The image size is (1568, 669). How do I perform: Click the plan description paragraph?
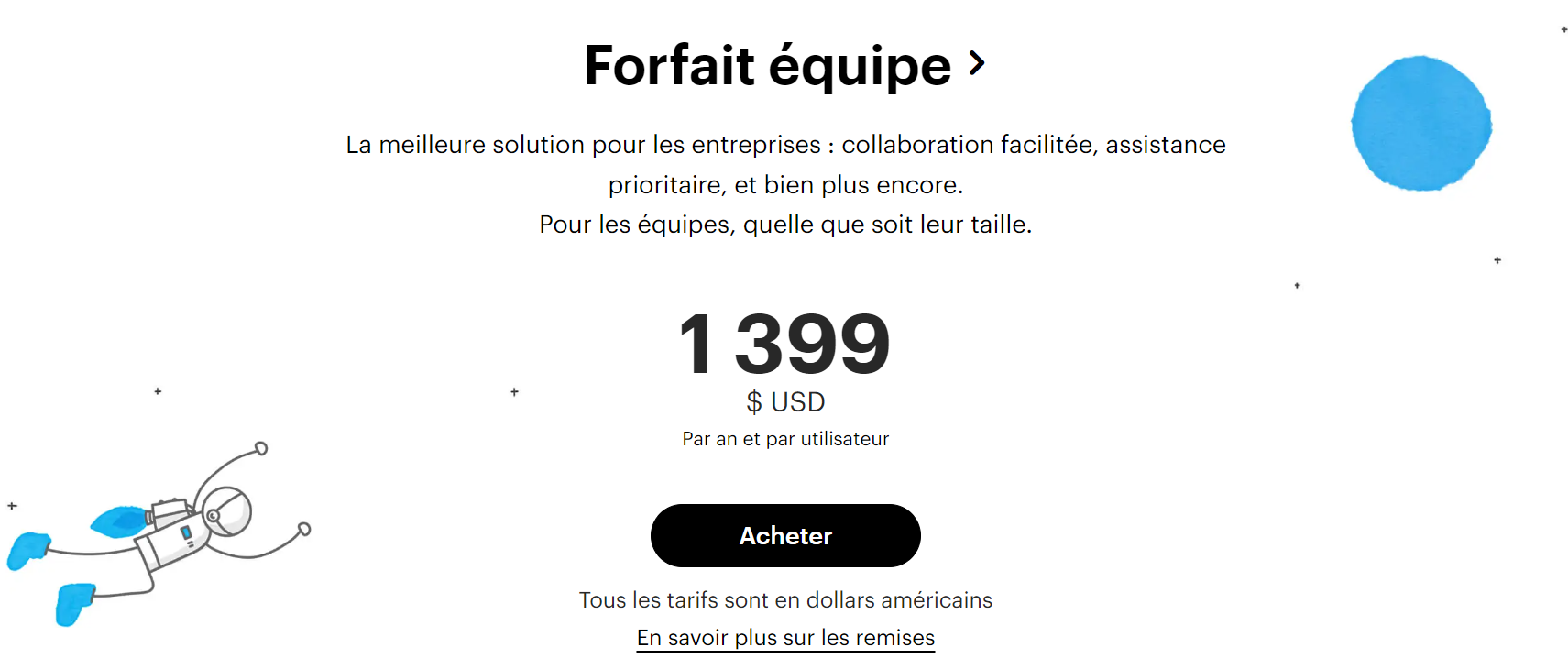(x=785, y=183)
